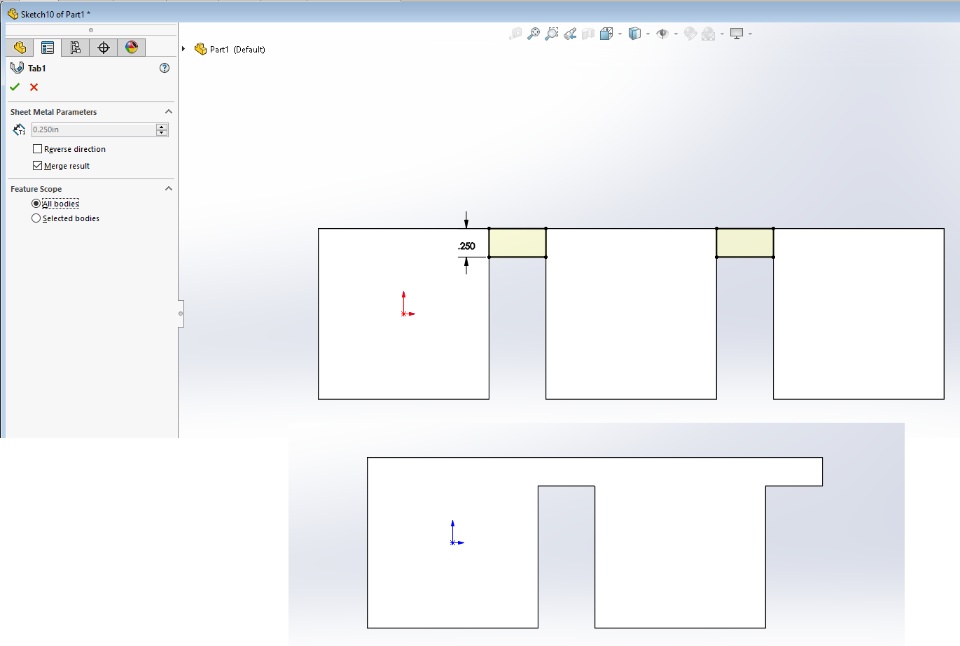Open the FeatureManager design tree tab
This screenshot has height=646, width=960.
20,47
